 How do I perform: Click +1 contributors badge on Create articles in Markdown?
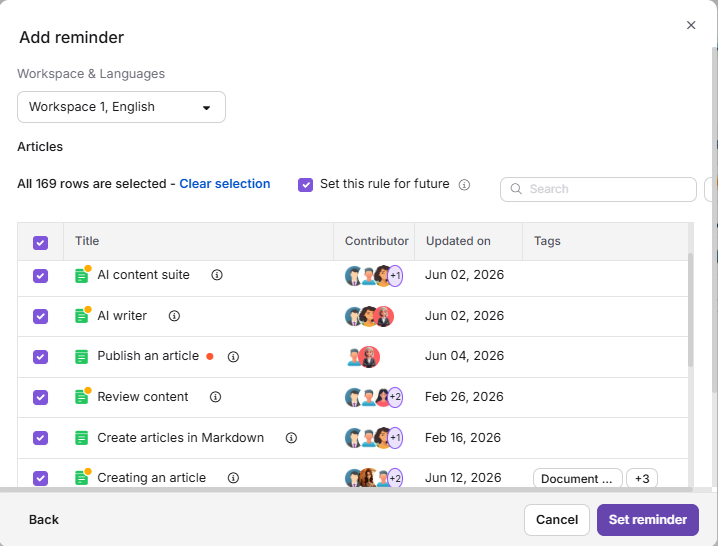[395, 438]
